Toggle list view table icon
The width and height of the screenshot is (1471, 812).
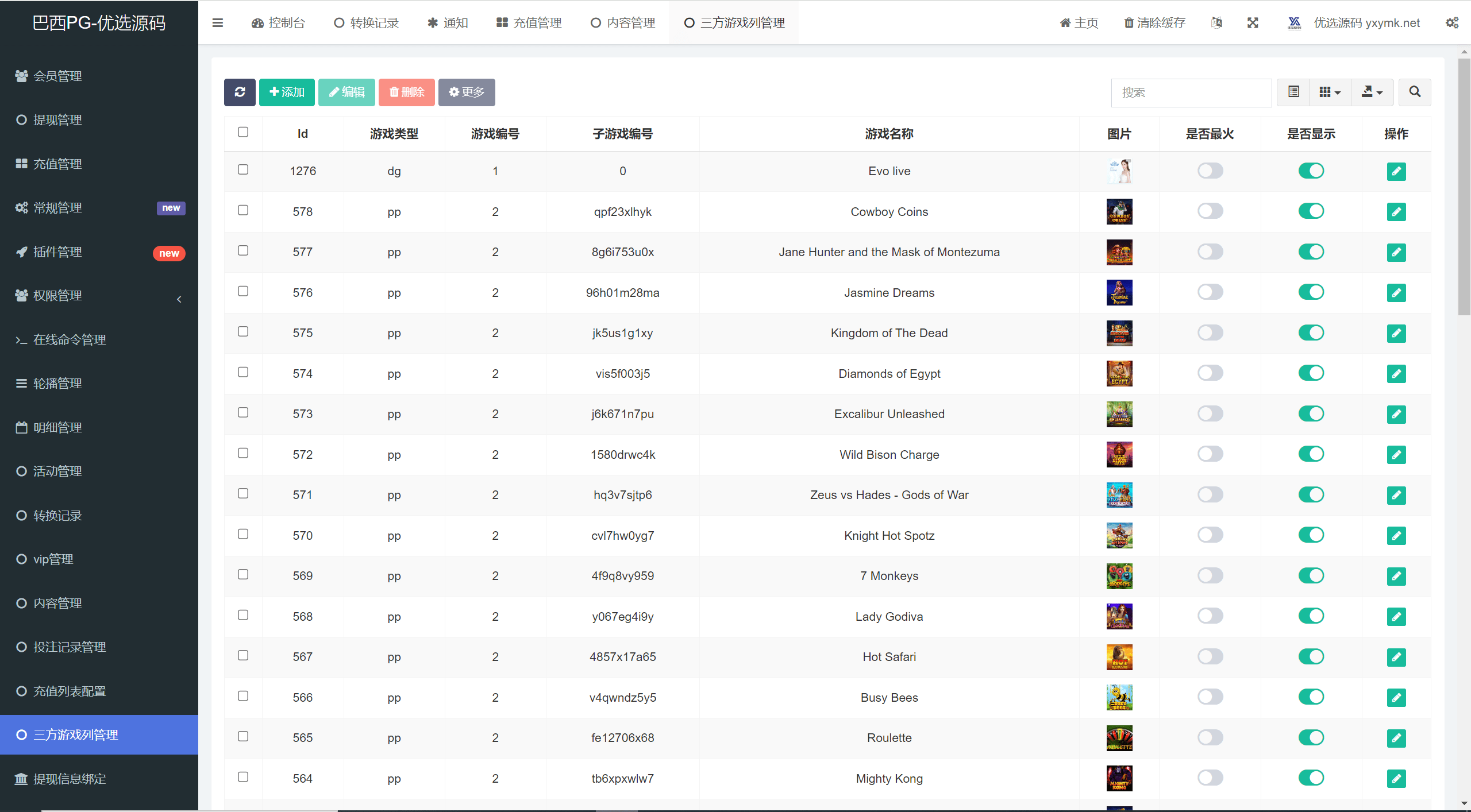[1293, 92]
